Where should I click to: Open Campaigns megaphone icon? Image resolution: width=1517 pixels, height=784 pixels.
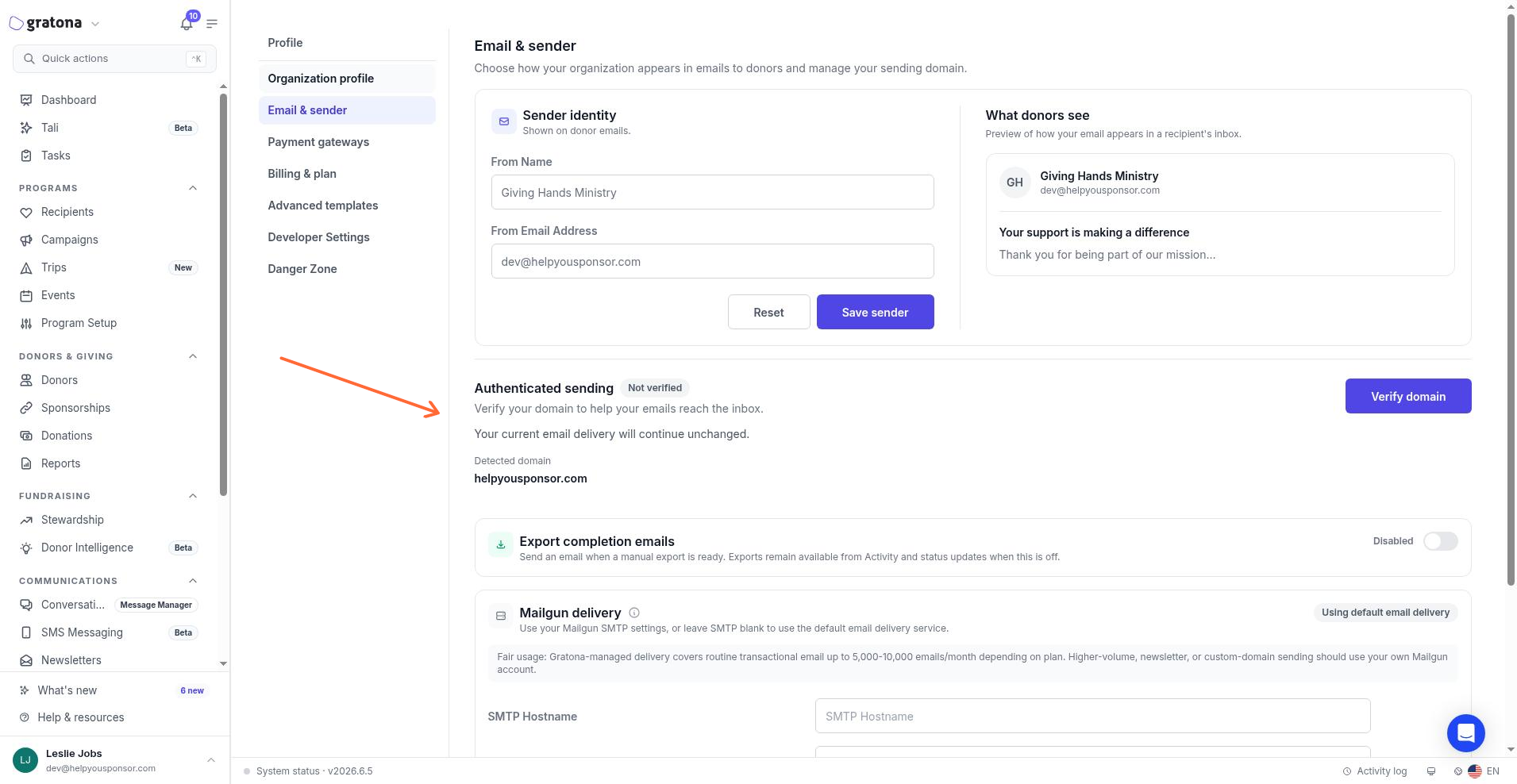pyautogui.click(x=26, y=240)
